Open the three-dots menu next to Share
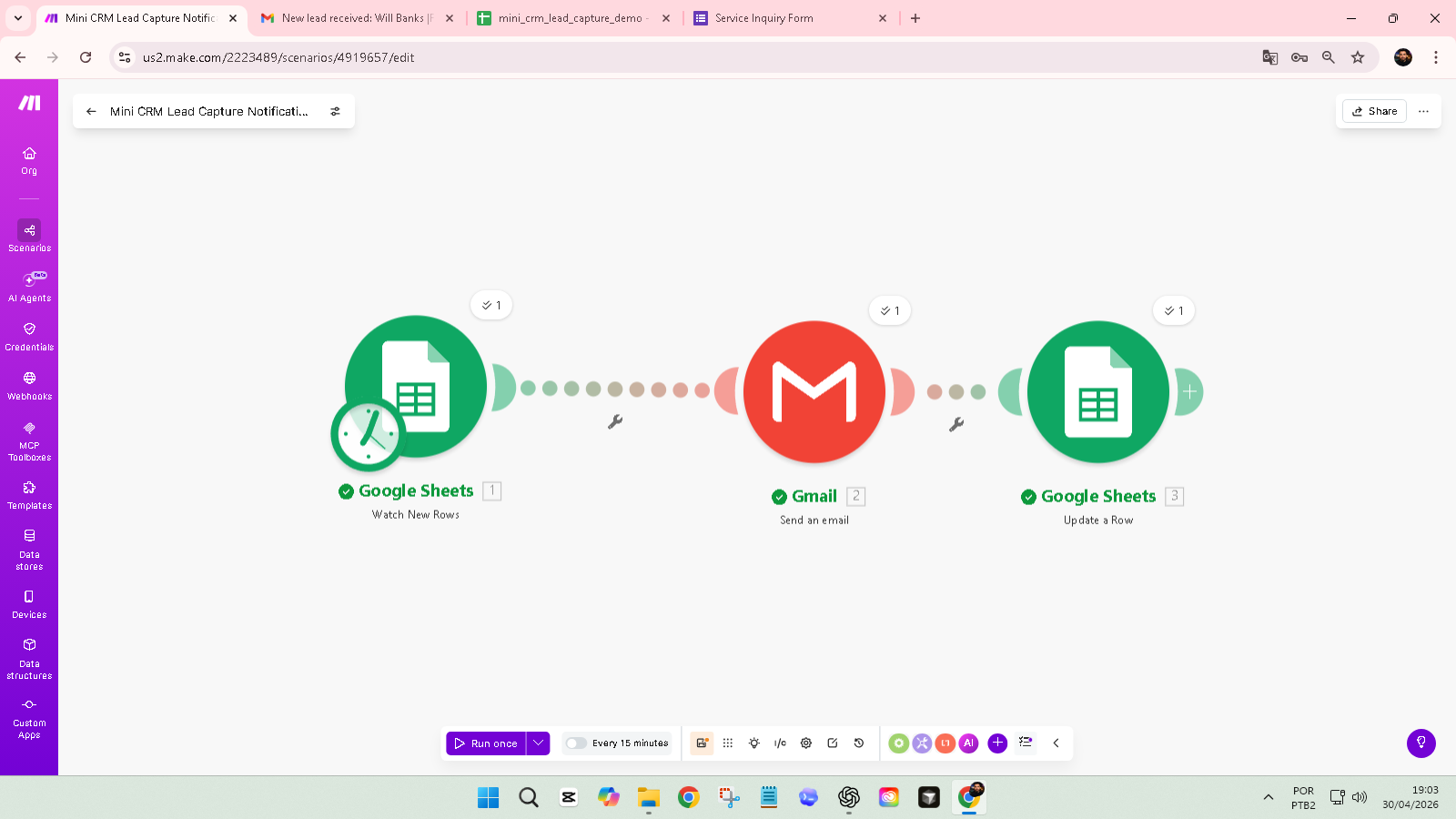Screen dimensions: 1456x819 coord(1424,111)
